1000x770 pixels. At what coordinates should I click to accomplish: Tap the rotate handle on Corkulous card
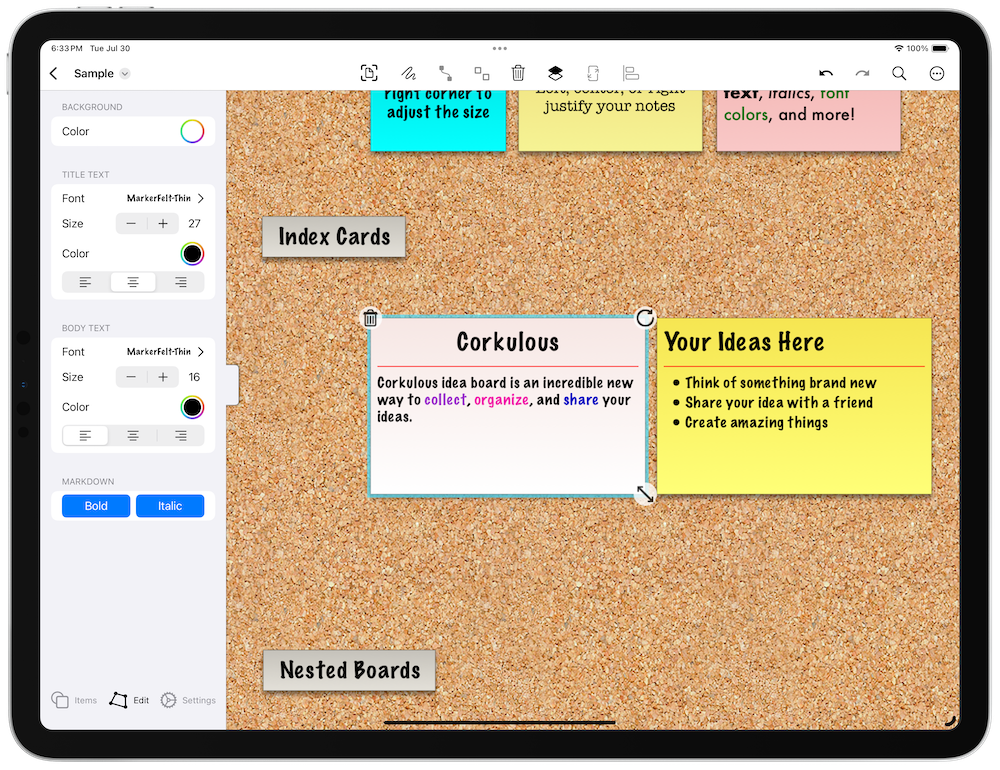(x=645, y=317)
